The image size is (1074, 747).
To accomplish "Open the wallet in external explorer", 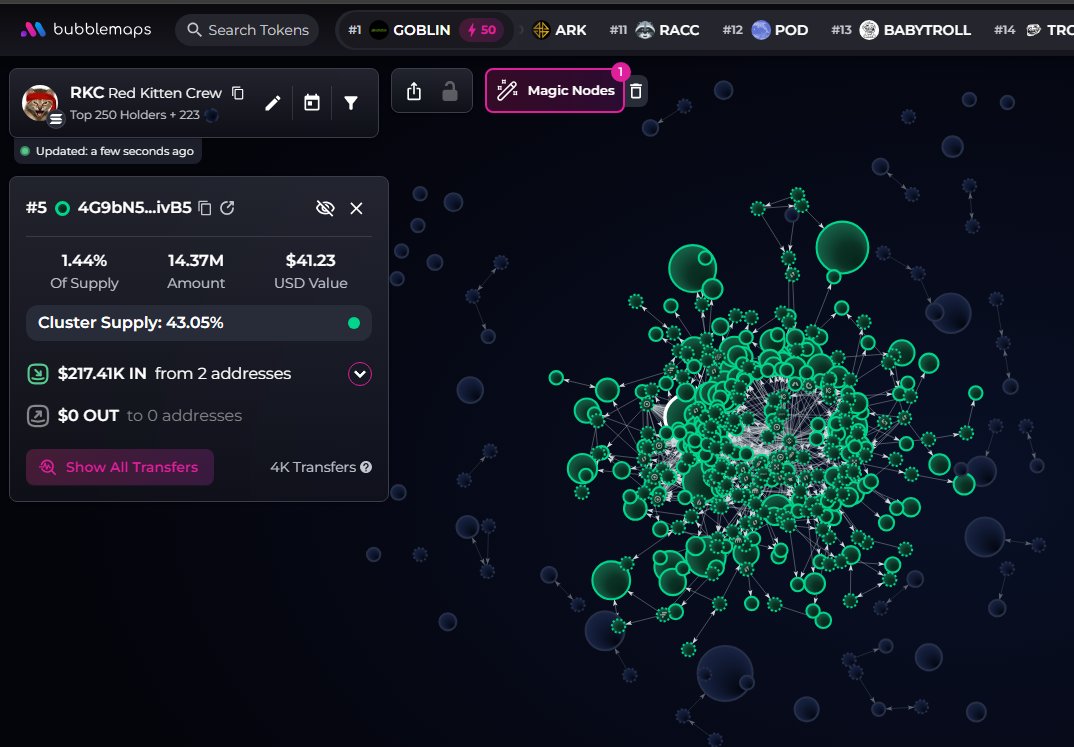I will pos(227,207).
